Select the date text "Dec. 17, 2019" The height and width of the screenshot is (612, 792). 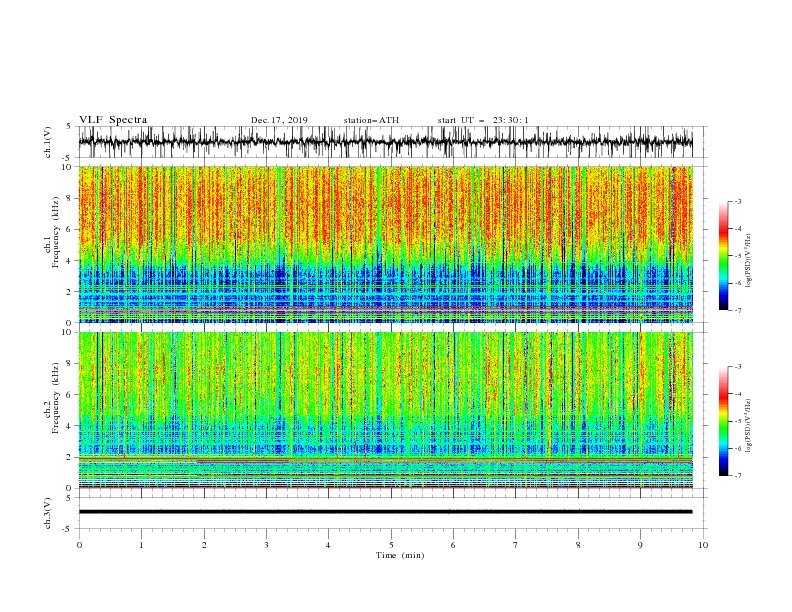click(279, 120)
